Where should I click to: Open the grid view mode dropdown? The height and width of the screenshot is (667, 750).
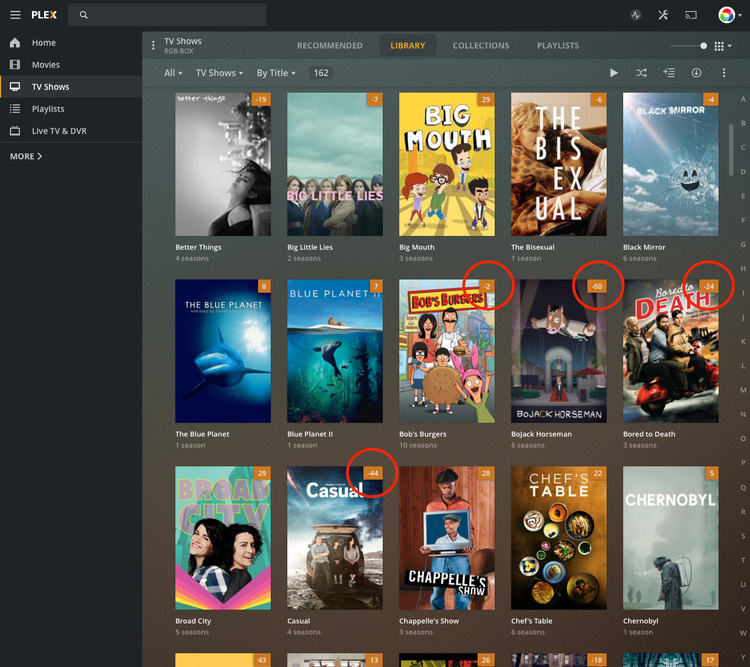(x=723, y=46)
